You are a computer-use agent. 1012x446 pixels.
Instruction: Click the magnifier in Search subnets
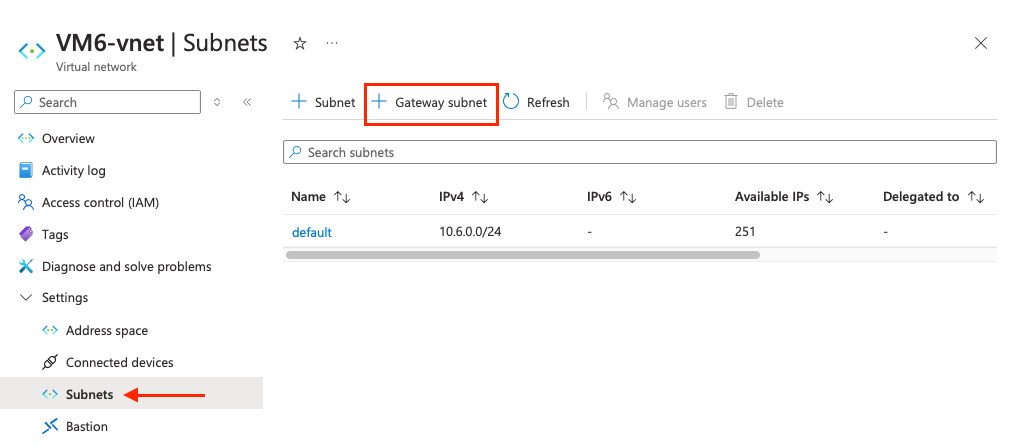(295, 152)
